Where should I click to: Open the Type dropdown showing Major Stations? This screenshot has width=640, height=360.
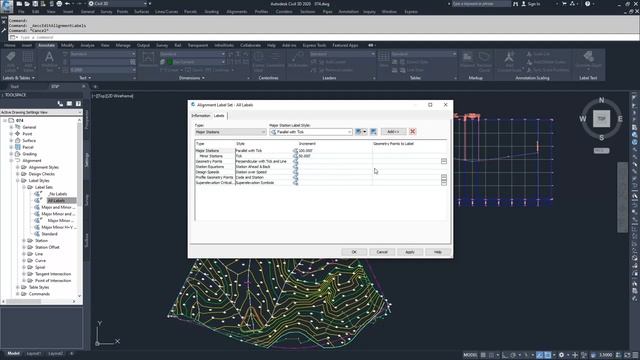[230, 132]
